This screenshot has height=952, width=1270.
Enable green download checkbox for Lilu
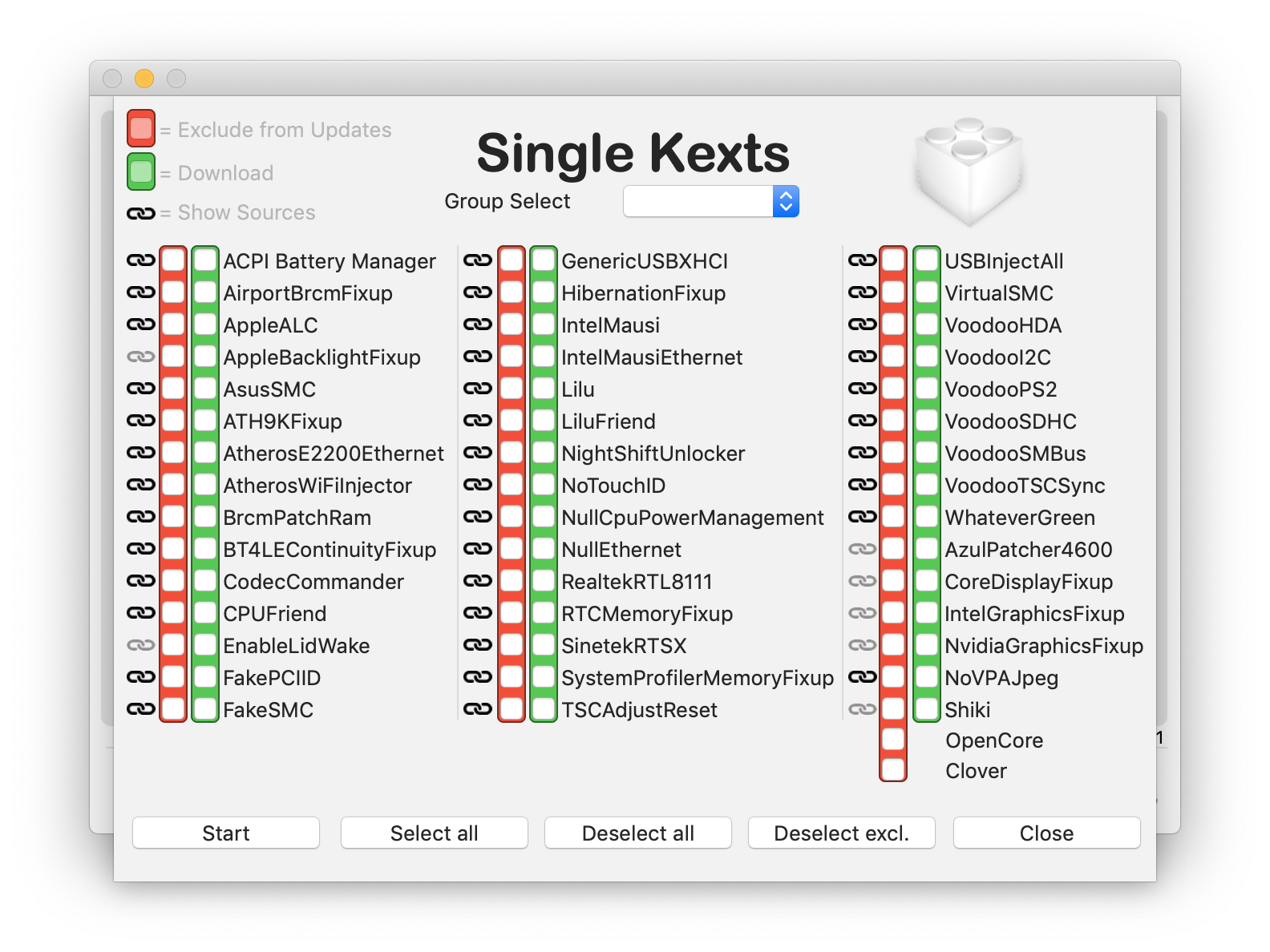tap(544, 389)
